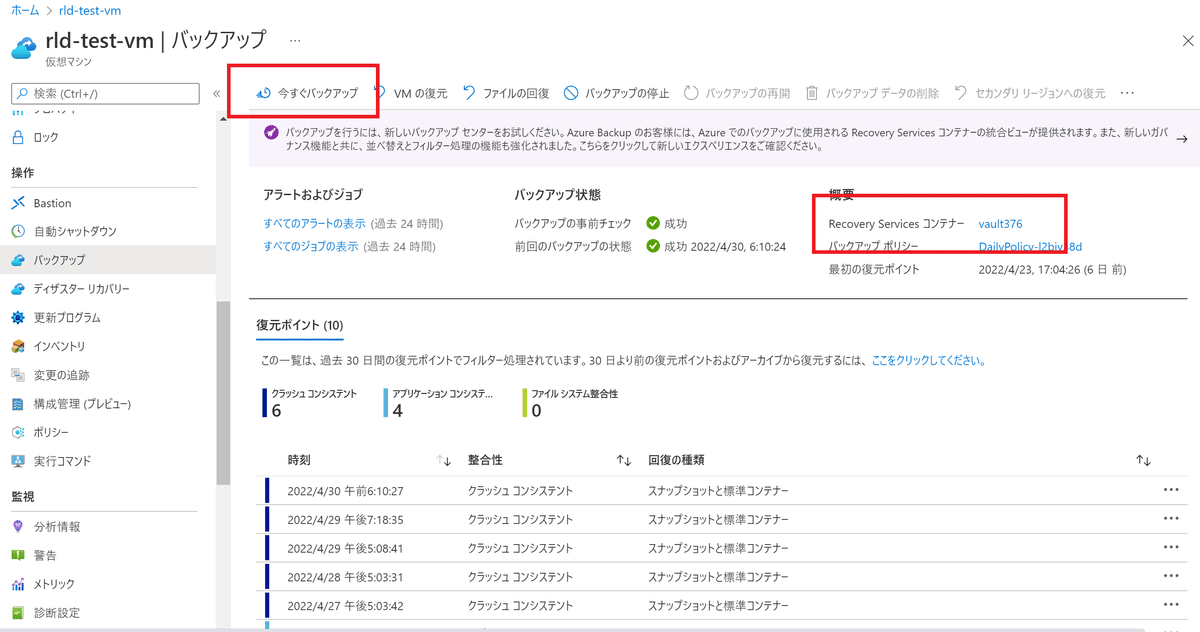Click すべてのアラートの表示 link
Viewport: 1200px width, 632px height.
click(315, 223)
